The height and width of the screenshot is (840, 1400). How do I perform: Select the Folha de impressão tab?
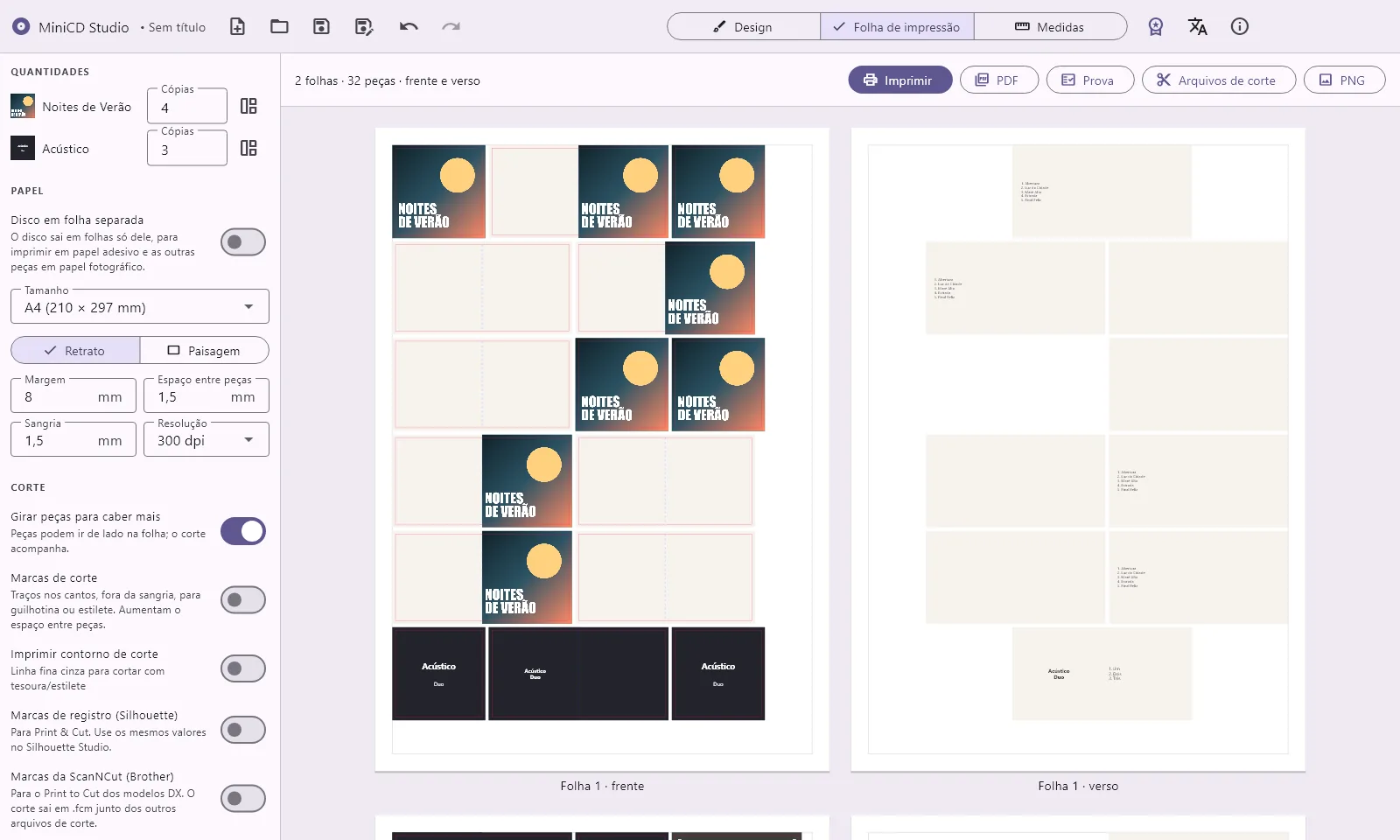pos(897,26)
